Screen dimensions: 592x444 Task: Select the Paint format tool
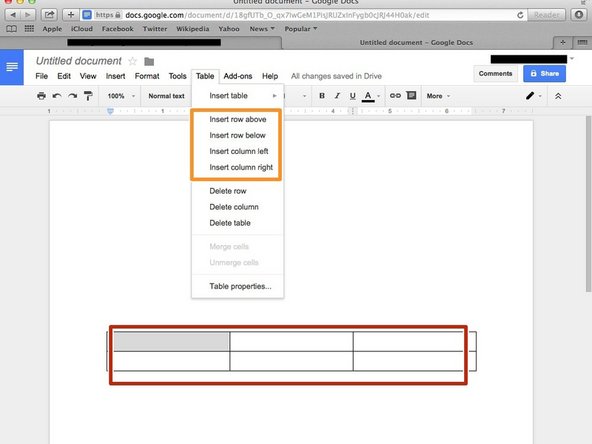click(88, 96)
